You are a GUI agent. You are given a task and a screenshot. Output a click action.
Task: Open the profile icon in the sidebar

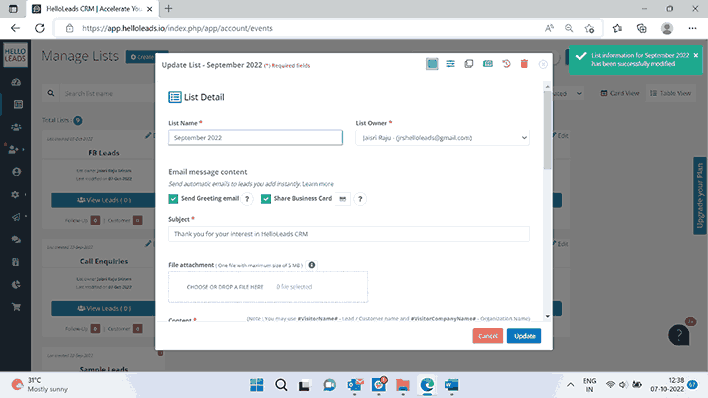click(16, 172)
